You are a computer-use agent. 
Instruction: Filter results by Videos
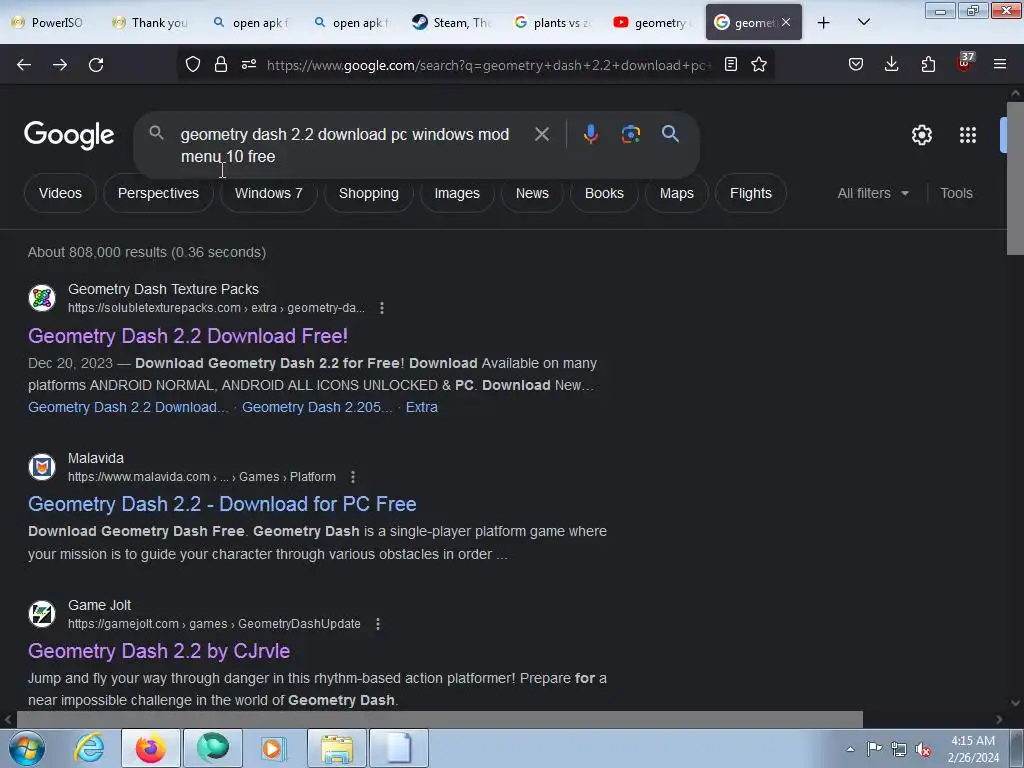[x=60, y=193]
